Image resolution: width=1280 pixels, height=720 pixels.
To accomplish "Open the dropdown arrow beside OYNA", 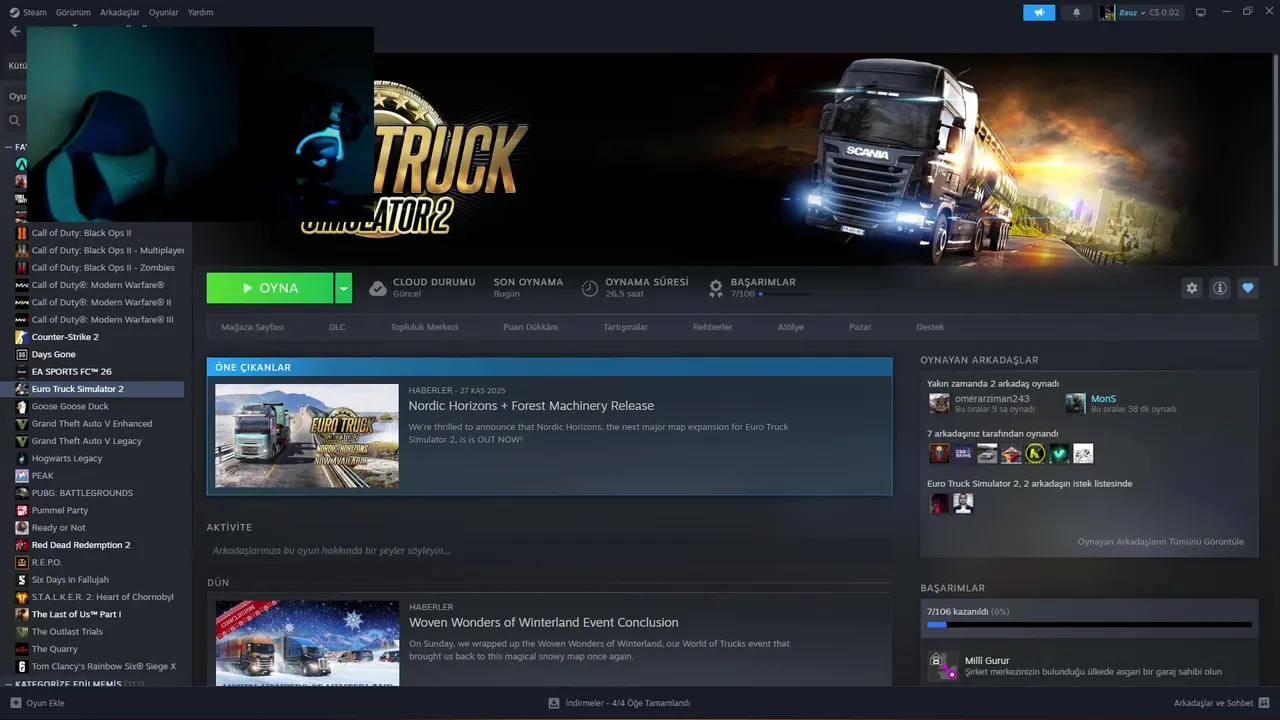I will pos(343,288).
